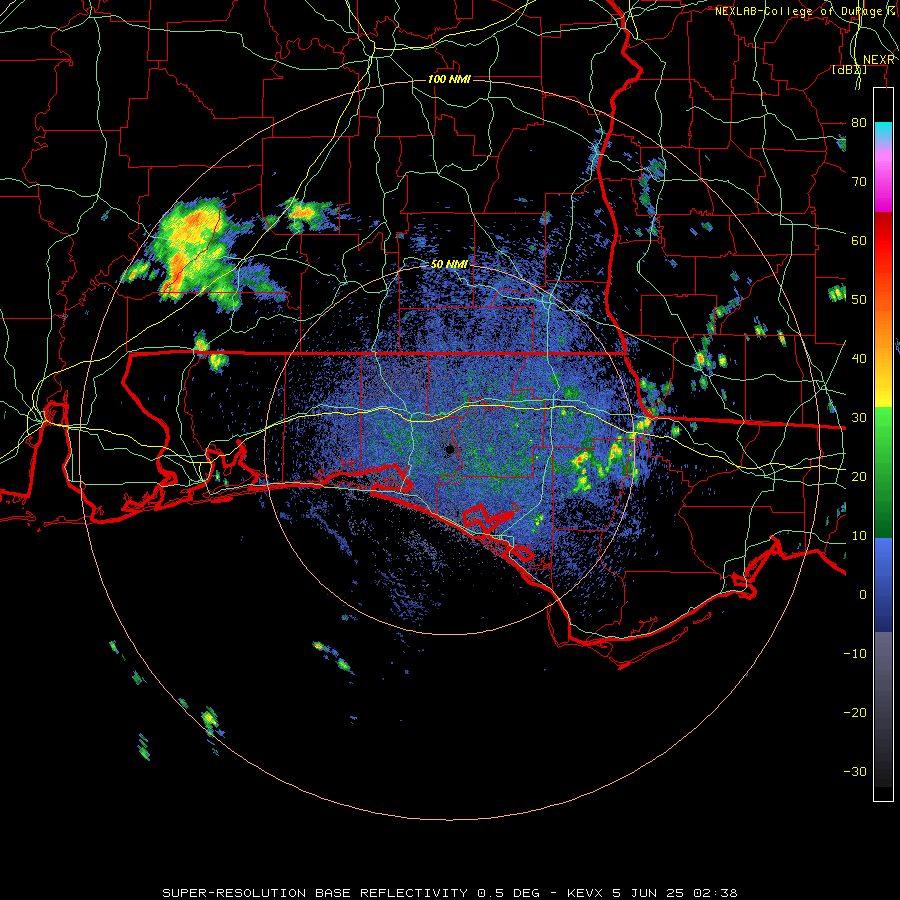Select the 10 value on dBZ scale
Viewport: 900px width, 900px height.
point(859,536)
